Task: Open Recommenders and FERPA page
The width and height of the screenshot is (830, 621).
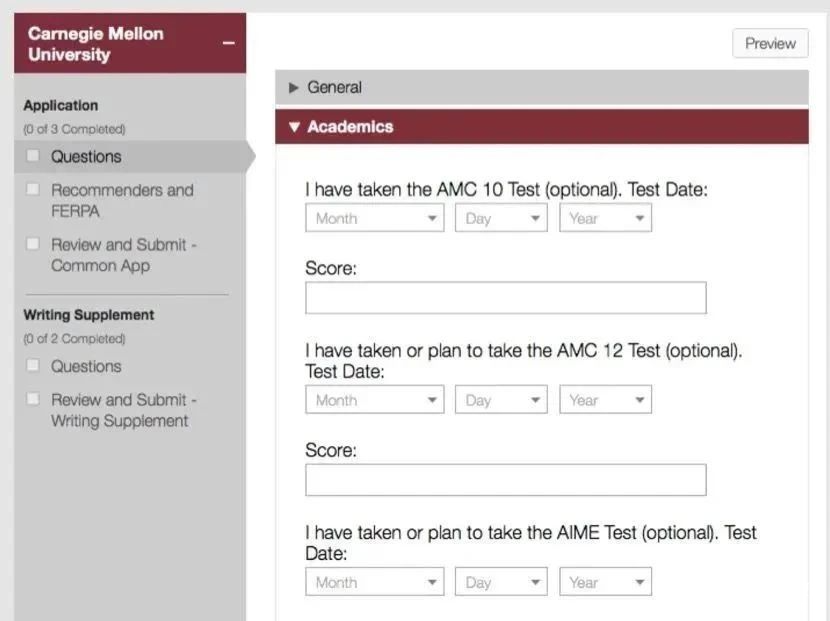Action: pyautogui.click(x=122, y=201)
